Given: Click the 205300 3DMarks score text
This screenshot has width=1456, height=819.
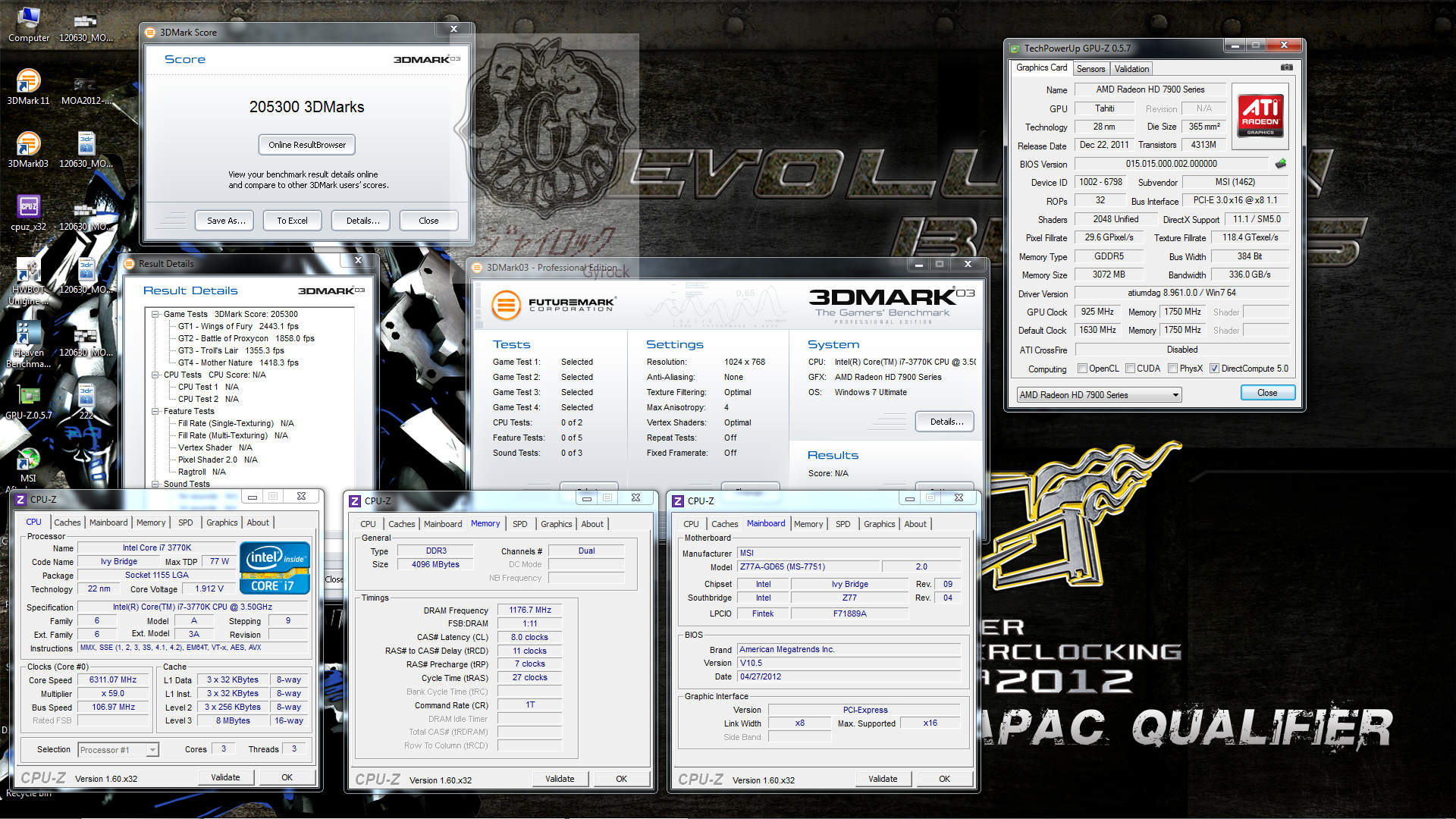Looking at the screenshot, I should click(x=307, y=107).
